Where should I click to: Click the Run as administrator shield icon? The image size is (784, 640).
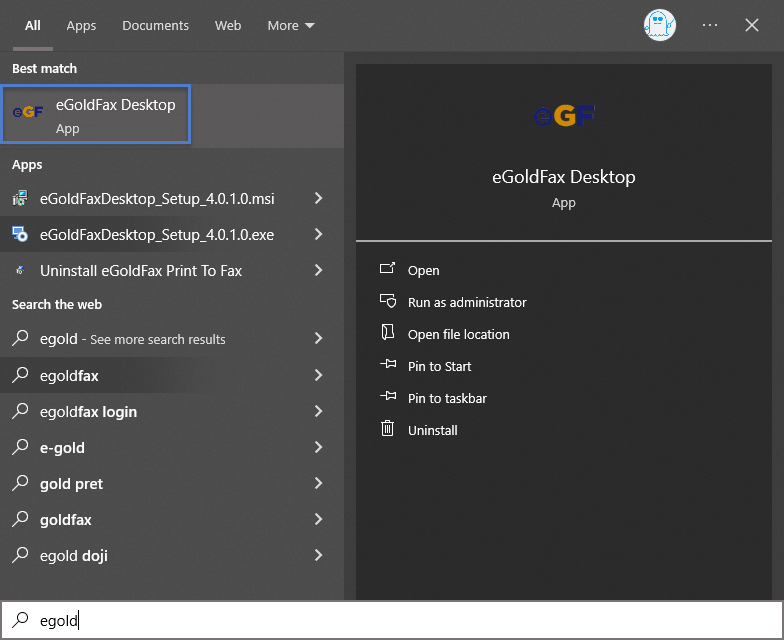coord(388,301)
